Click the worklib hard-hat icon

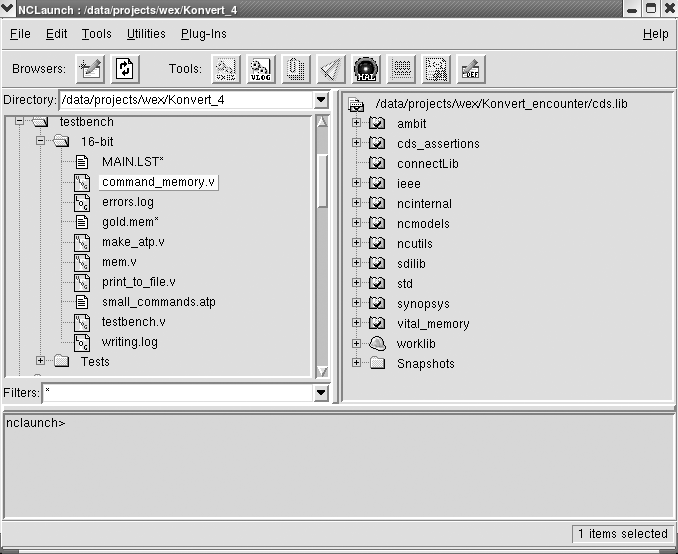(x=377, y=343)
